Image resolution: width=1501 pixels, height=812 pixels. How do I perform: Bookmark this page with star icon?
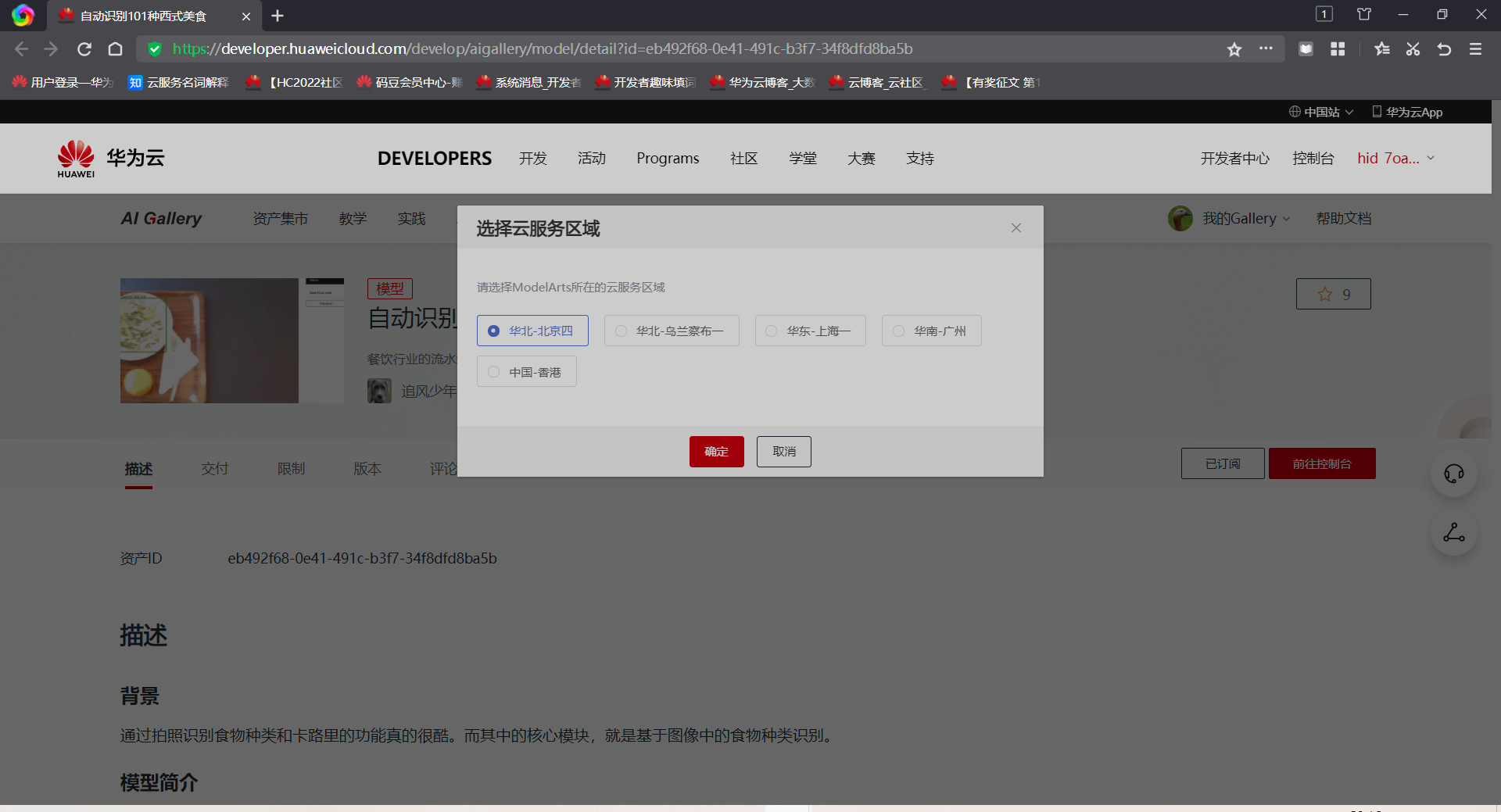pos(1234,49)
